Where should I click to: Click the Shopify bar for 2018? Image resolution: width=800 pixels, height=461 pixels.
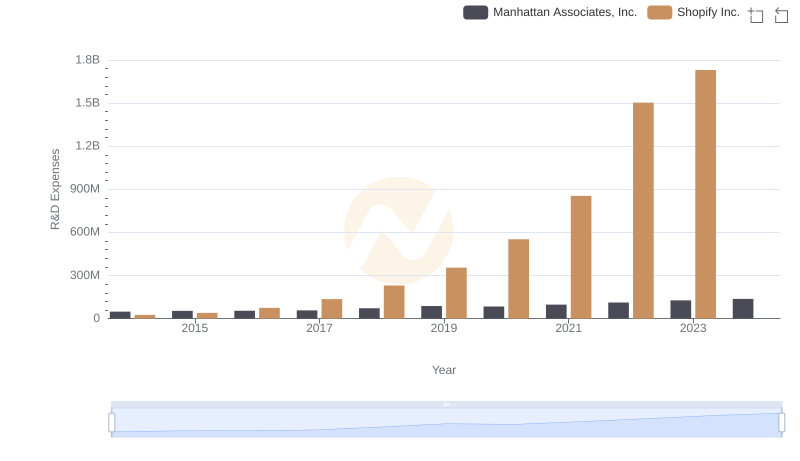point(394,302)
